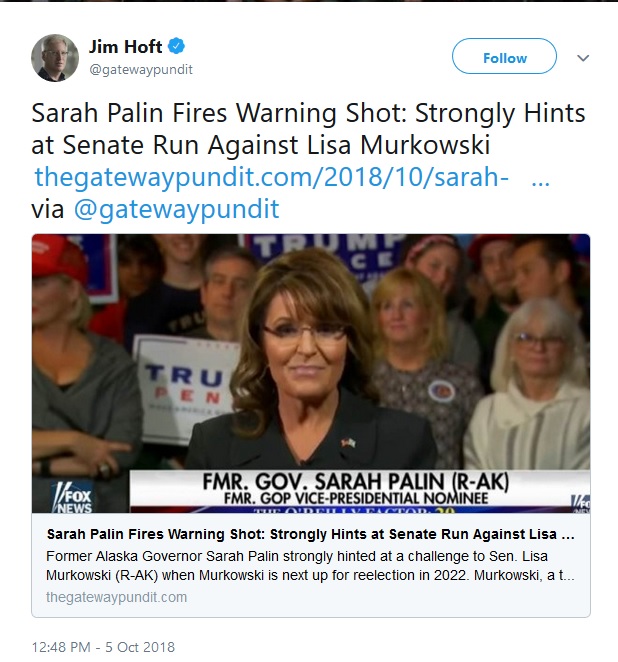Open the Jim Hoft display name
The image size is (618, 662).
[125, 46]
